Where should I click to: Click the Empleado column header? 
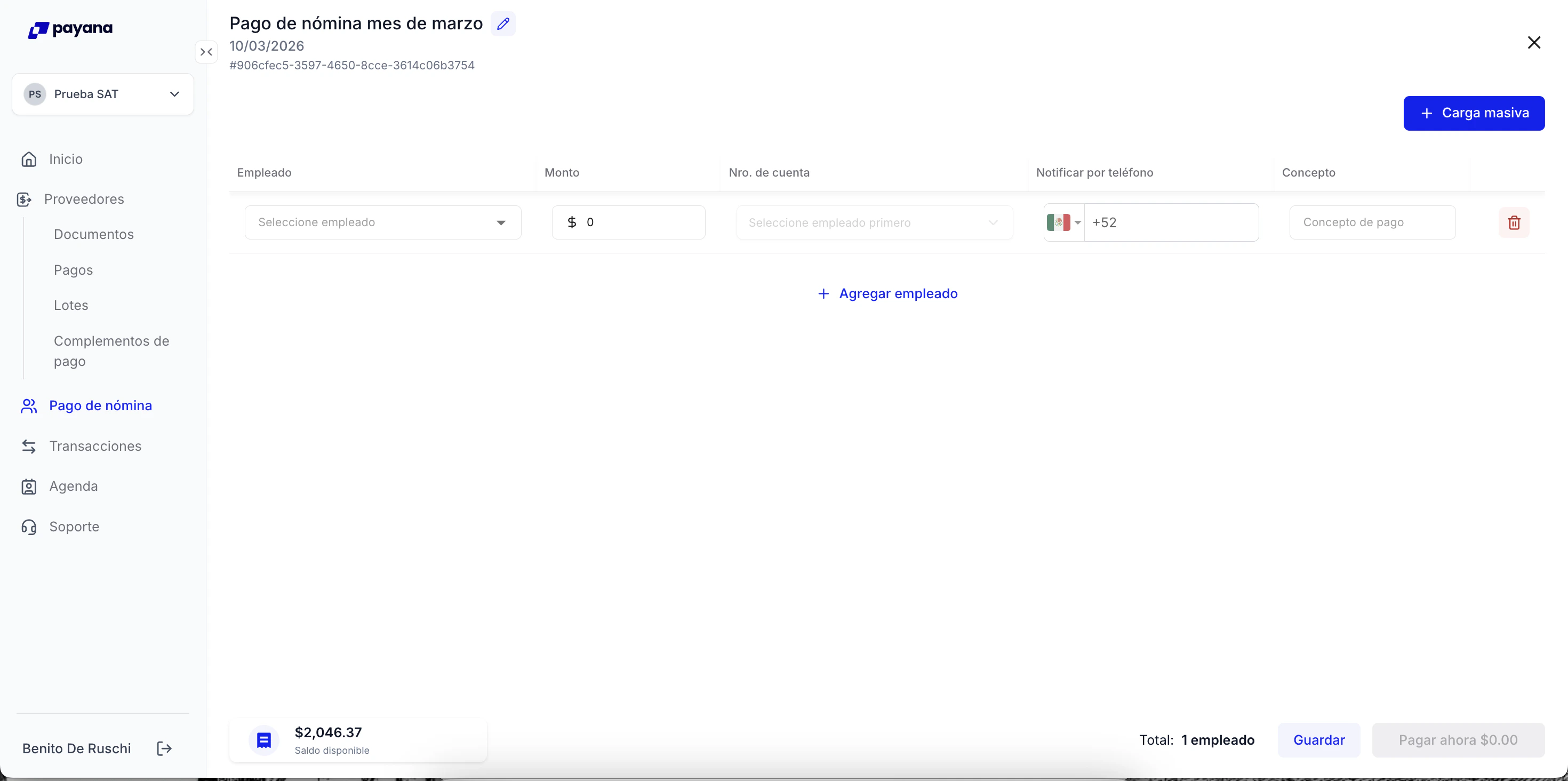pos(264,173)
